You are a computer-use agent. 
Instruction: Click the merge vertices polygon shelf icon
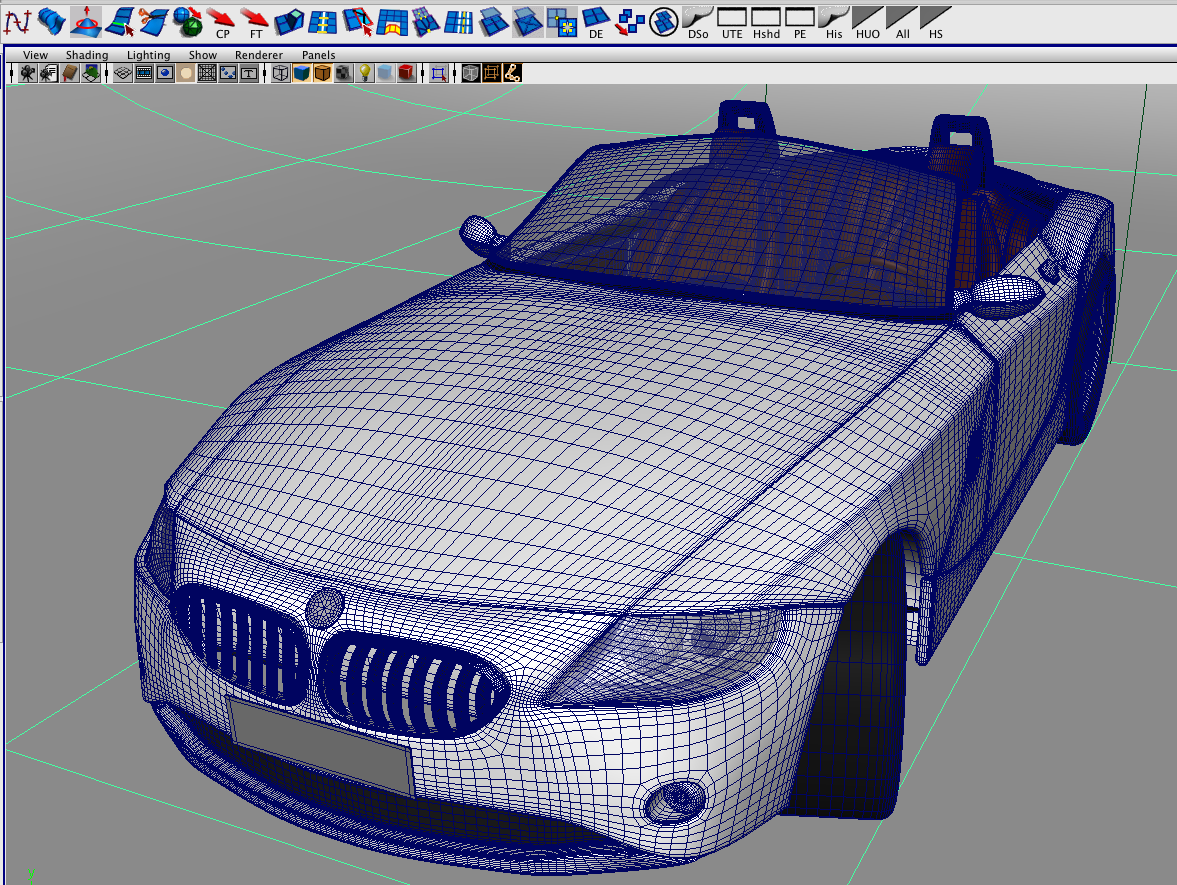click(426, 21)
